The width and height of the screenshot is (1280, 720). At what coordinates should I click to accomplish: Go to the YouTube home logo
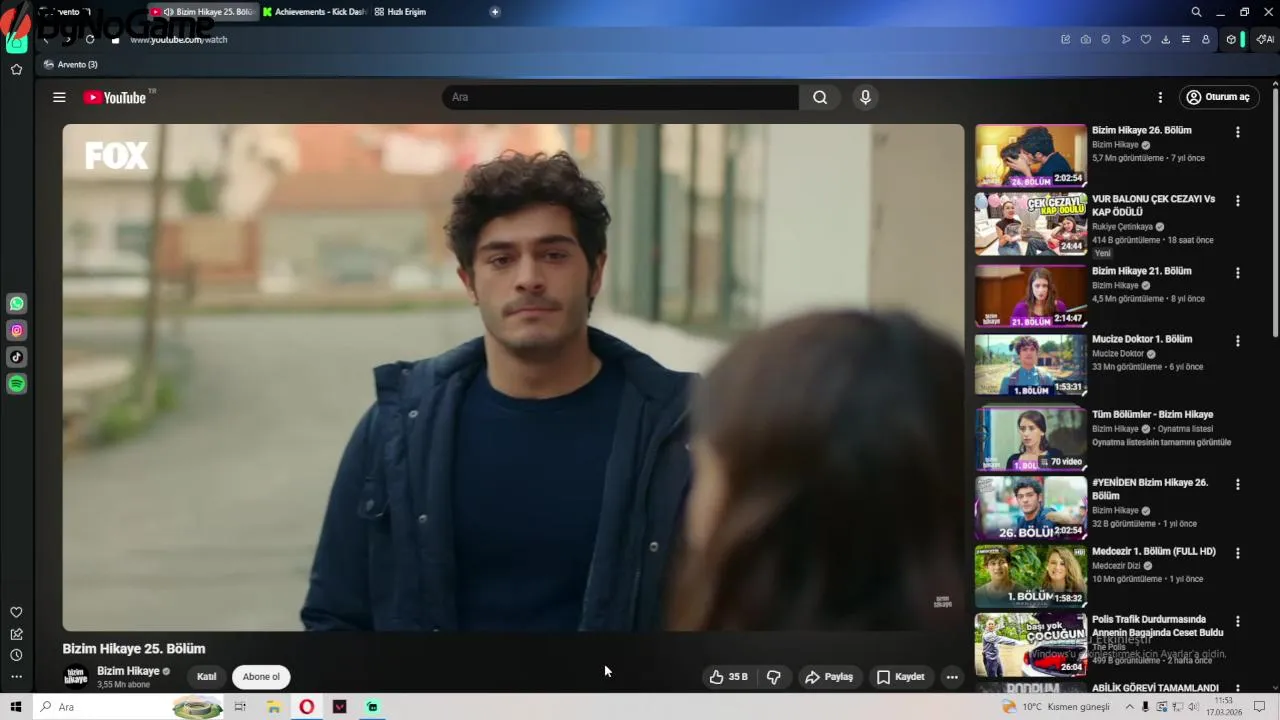(x=115, y=97)
